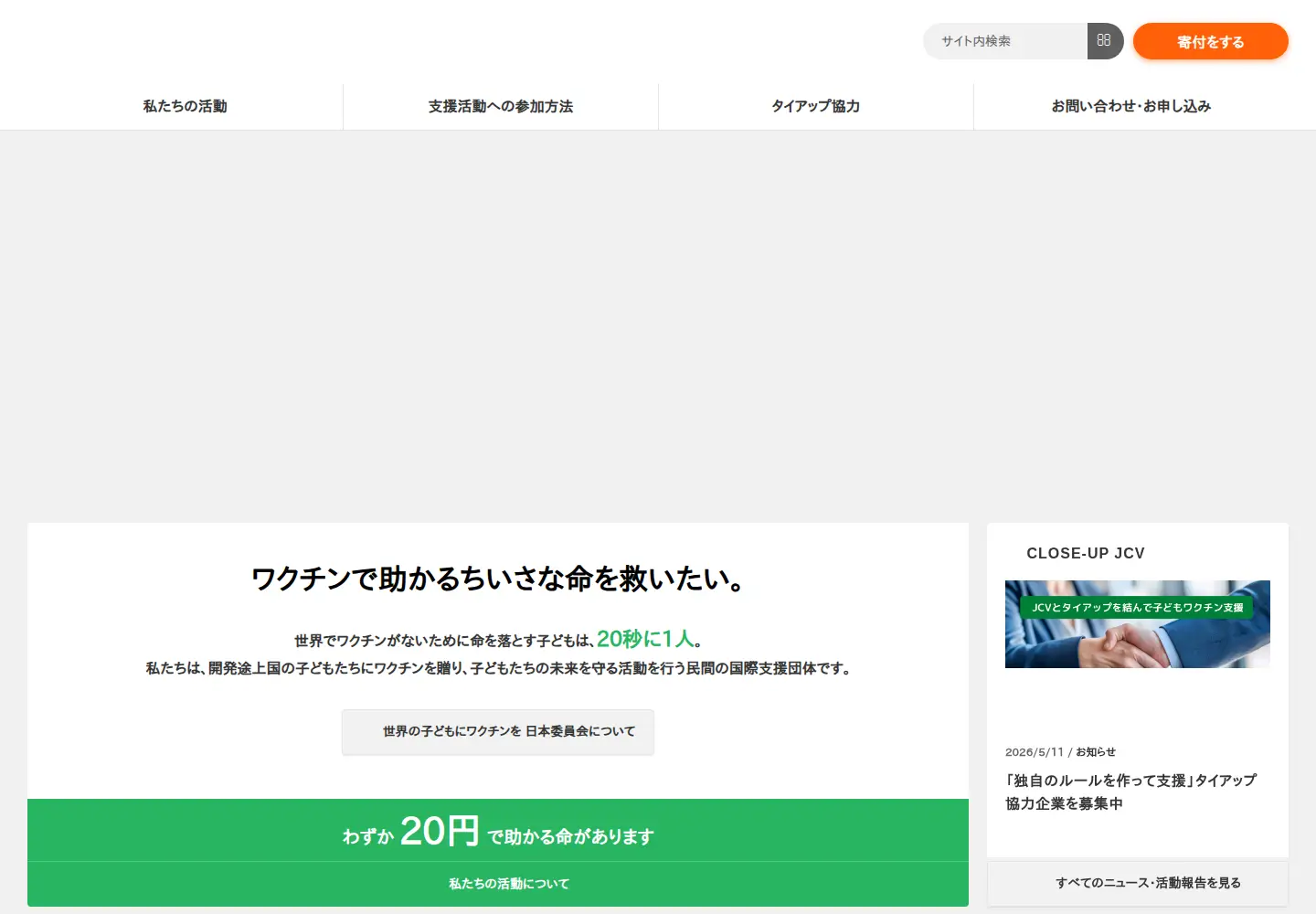Open the お問い合わせ・お申し込み menu

1131,106
